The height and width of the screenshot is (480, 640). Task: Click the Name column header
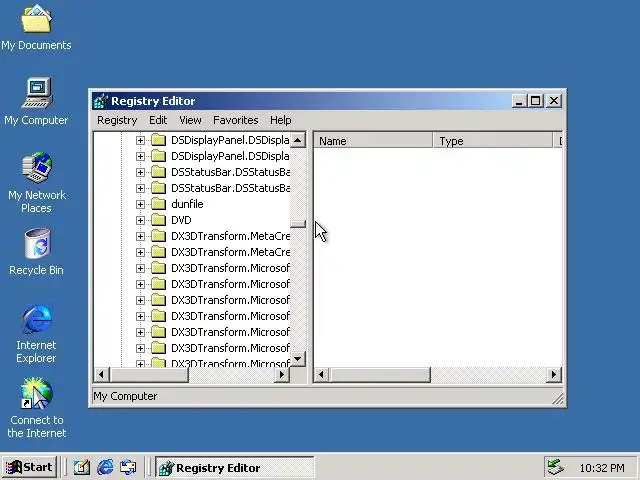click(x=373, y=141)
